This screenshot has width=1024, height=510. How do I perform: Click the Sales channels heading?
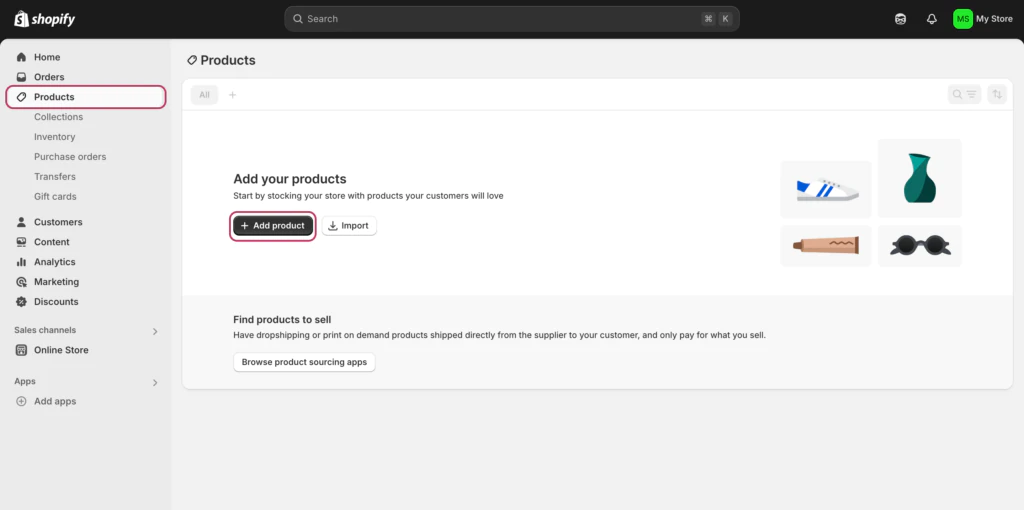[45, 330]
